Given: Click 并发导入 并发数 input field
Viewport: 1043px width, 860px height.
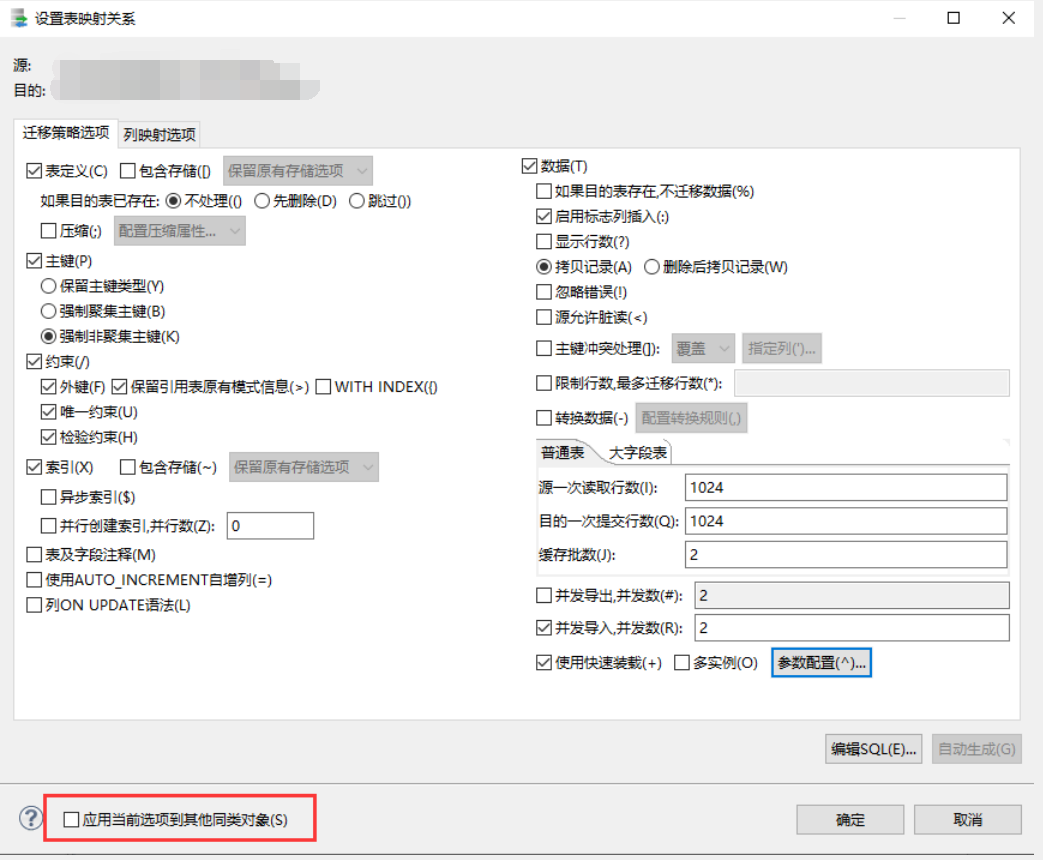Looking at the screenshot, I should coord(851,628).
